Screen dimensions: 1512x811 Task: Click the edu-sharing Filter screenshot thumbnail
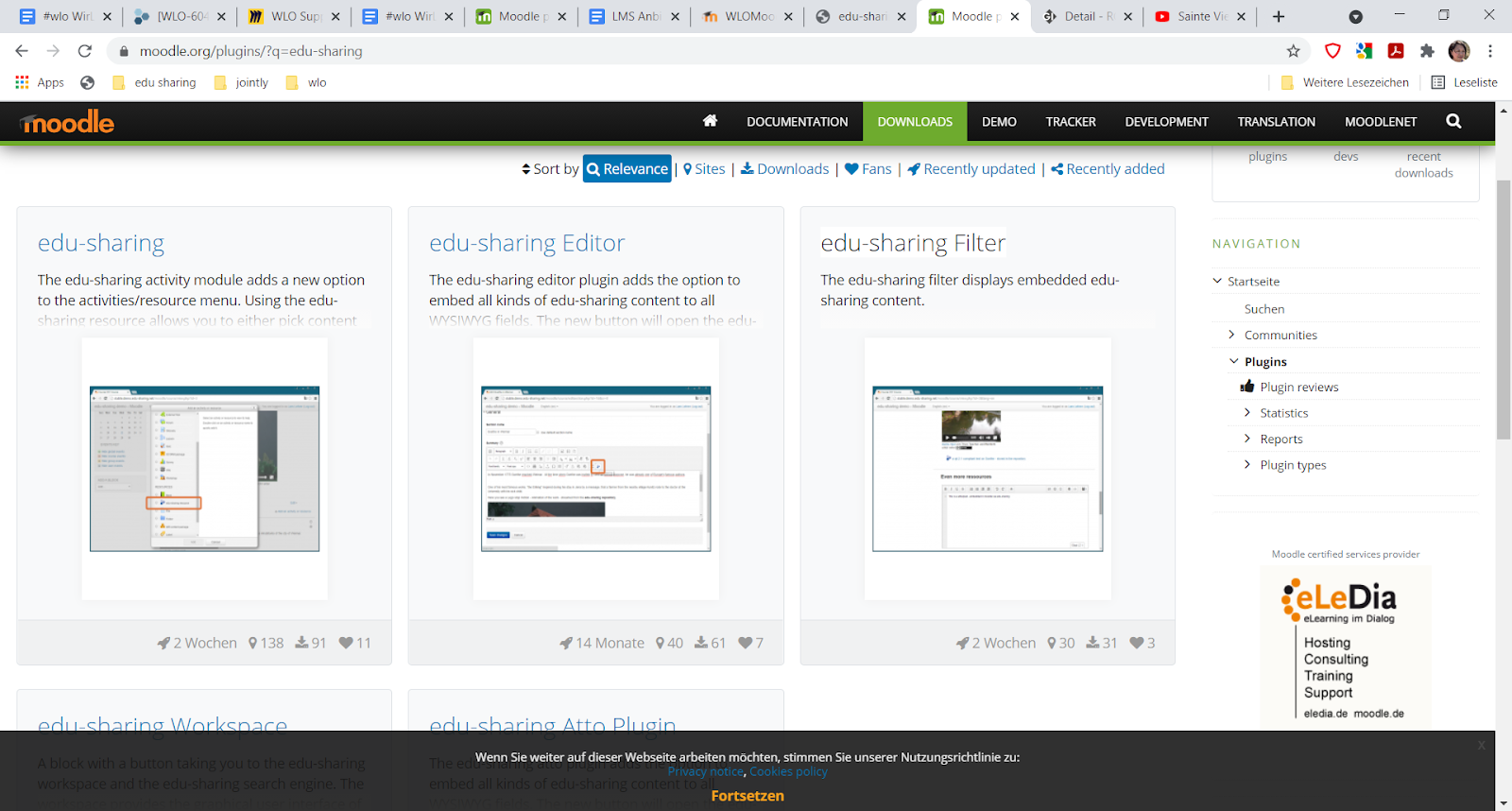(988, 468)
